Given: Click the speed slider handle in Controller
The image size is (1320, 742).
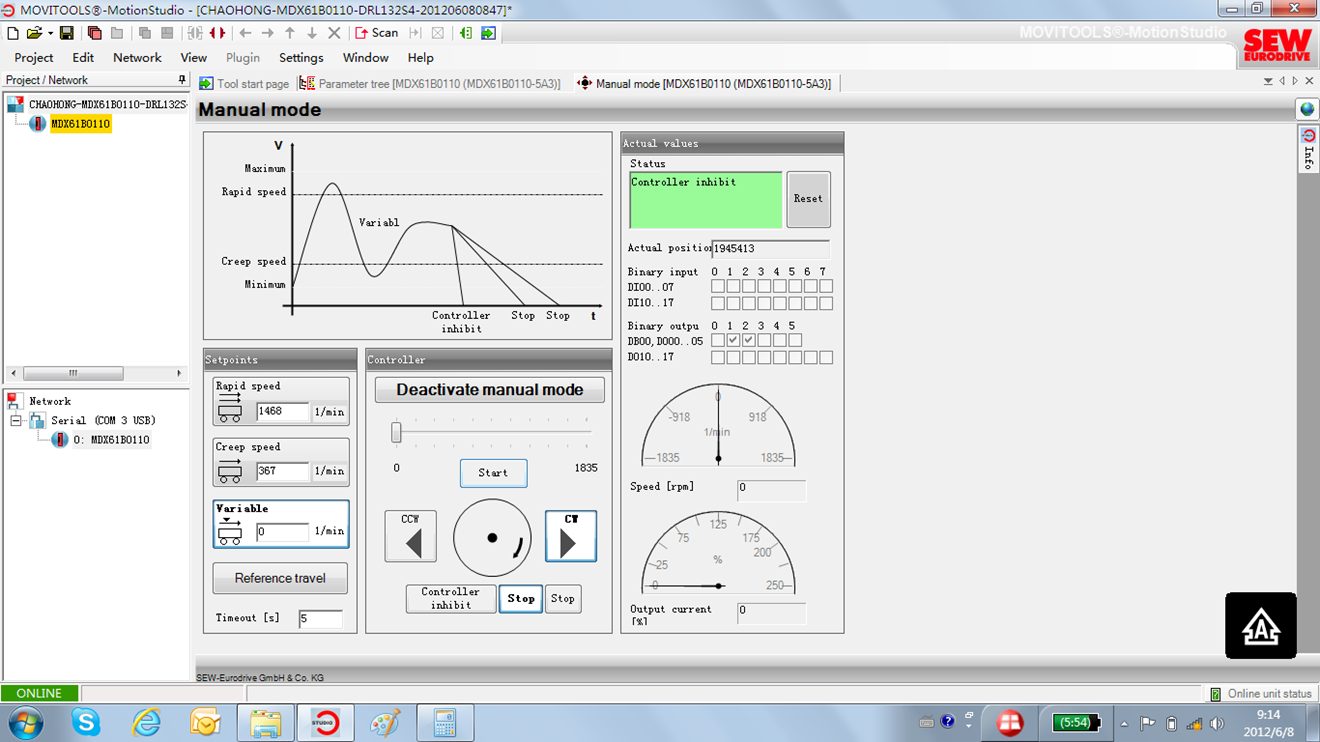Looking at the screenshot, I should pyautogui.click(x=396, y=432).
